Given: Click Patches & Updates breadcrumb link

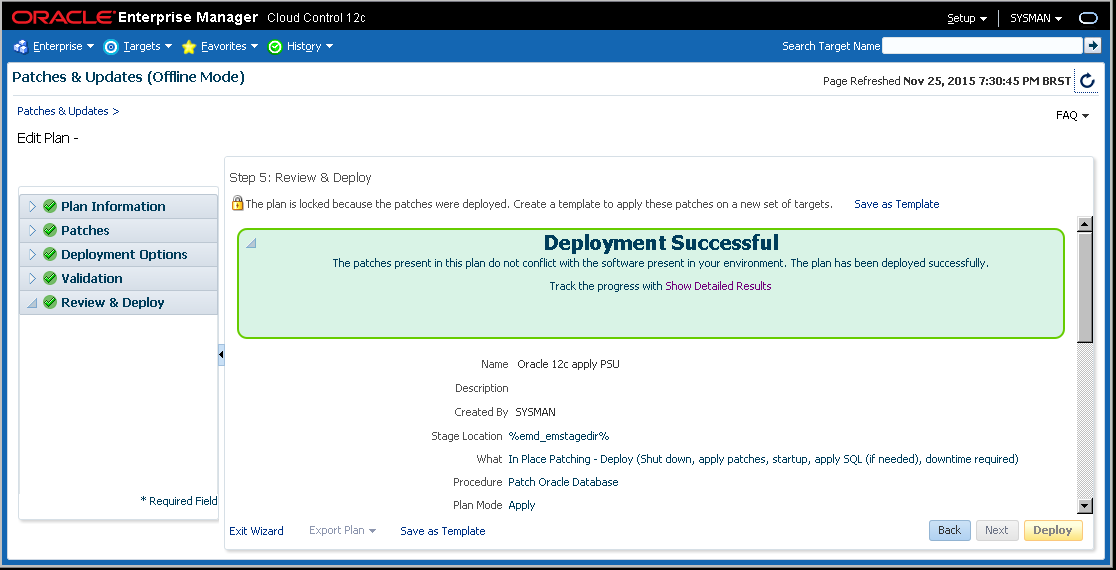Looking at the screenshot, I should pyautogui.click(x=63, y=111).
